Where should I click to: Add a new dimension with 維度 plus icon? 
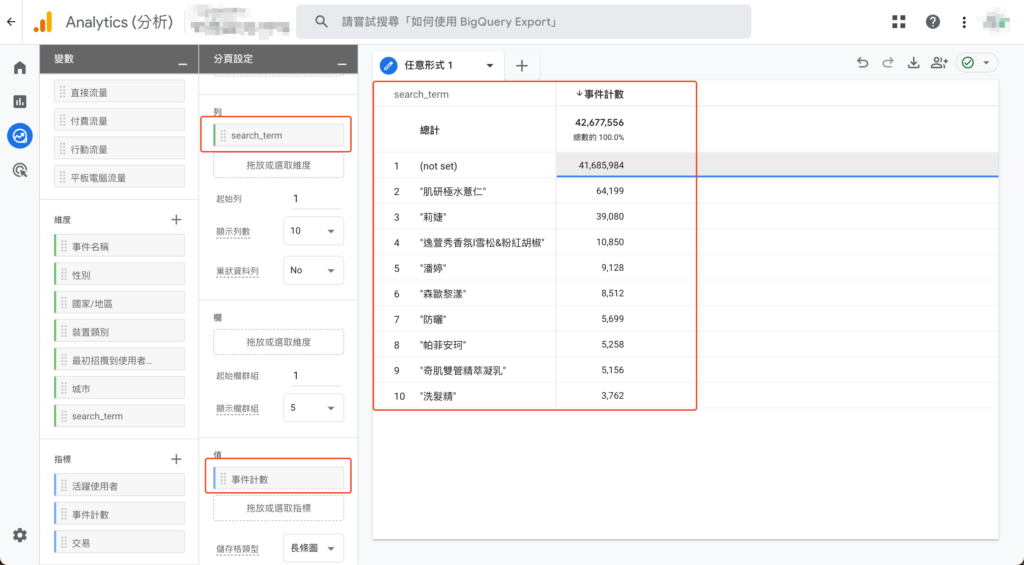[x=176, y=219]
